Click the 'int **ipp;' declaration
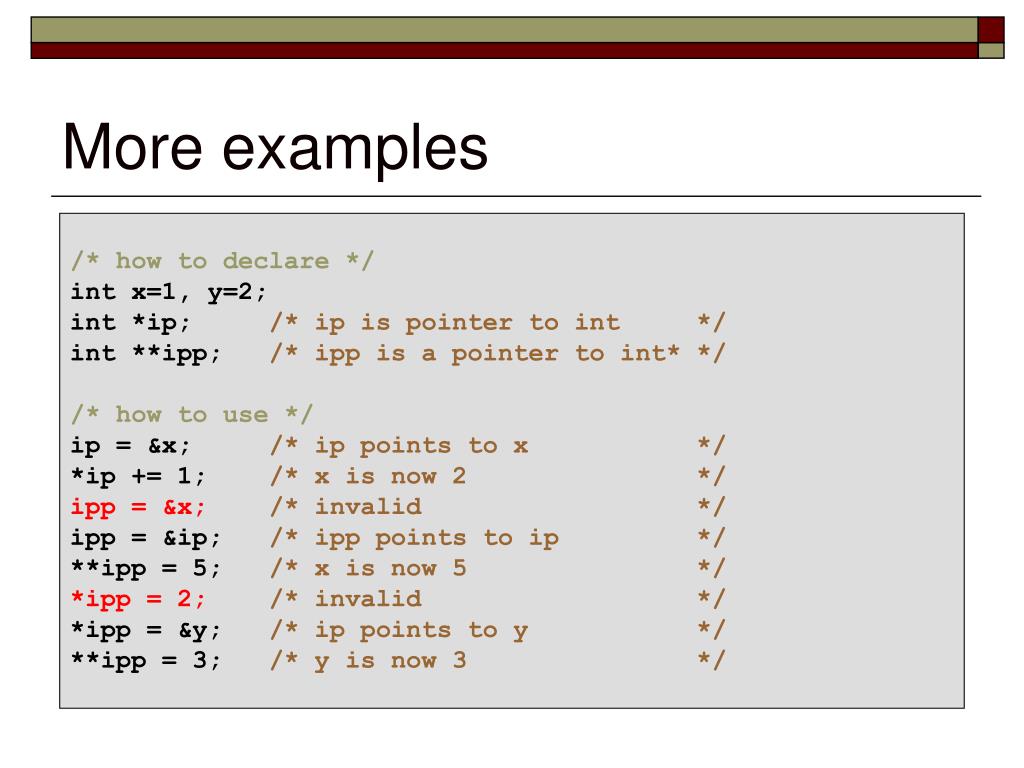 pyautogui.click(x=146, y=353)
